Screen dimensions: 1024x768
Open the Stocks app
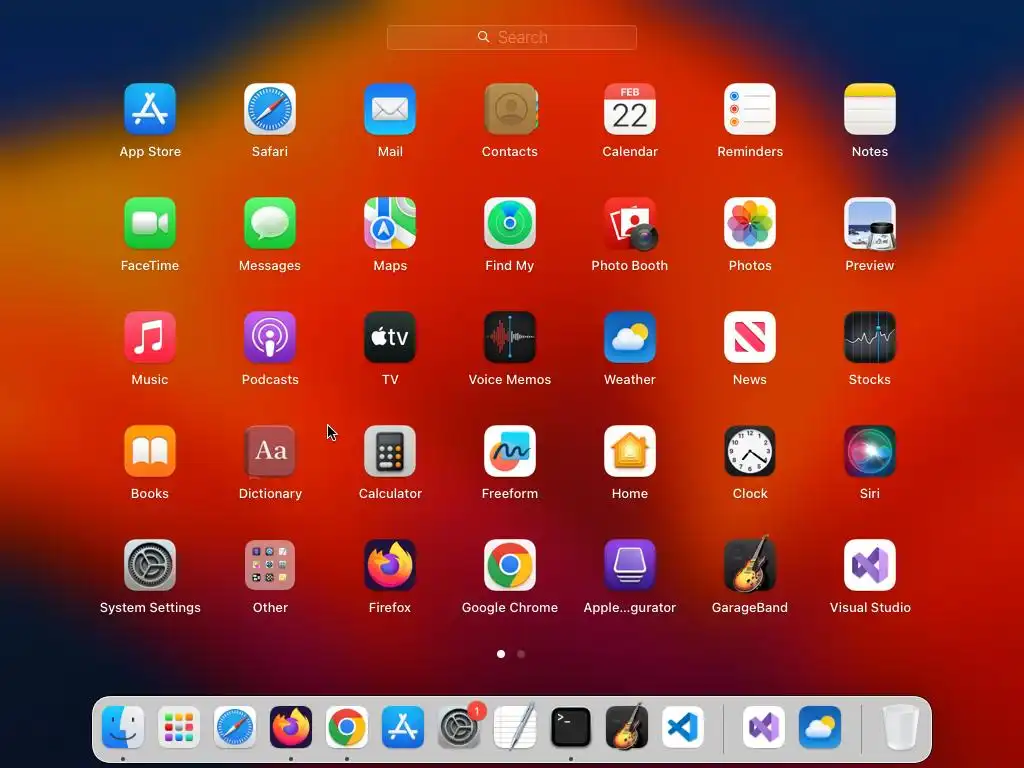click(870, 337)
